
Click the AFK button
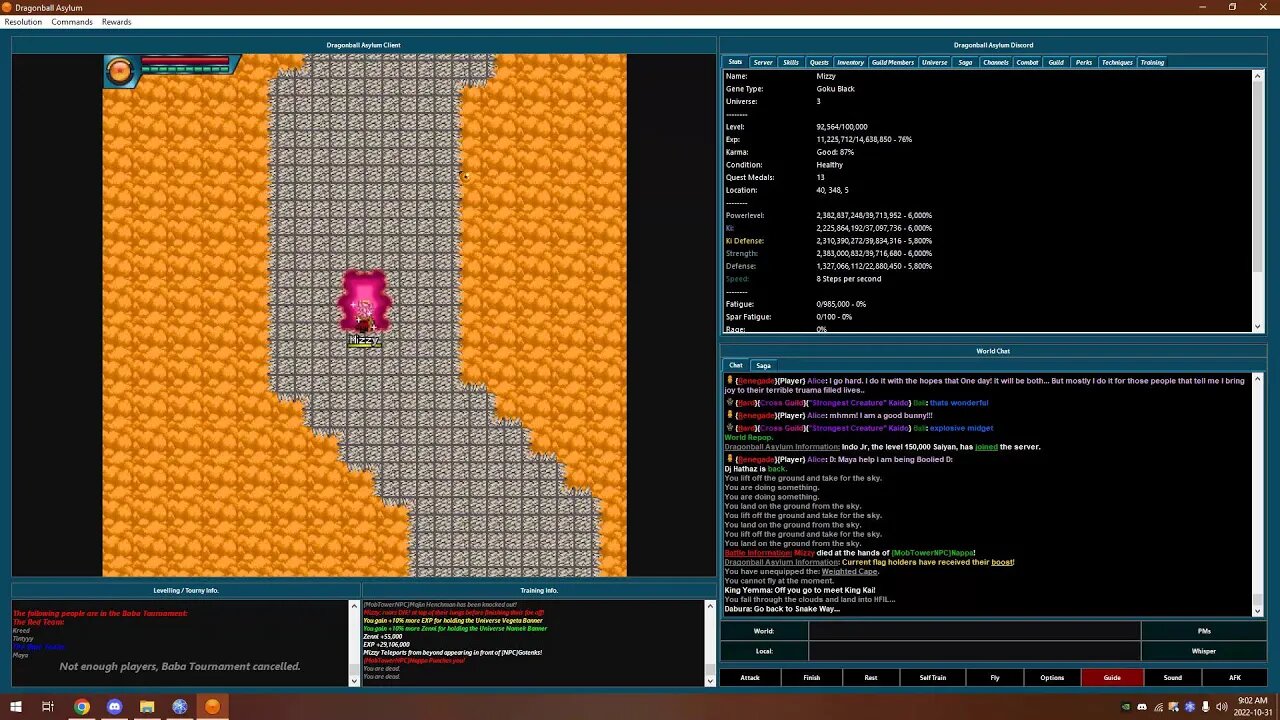tap(1235, 677)
